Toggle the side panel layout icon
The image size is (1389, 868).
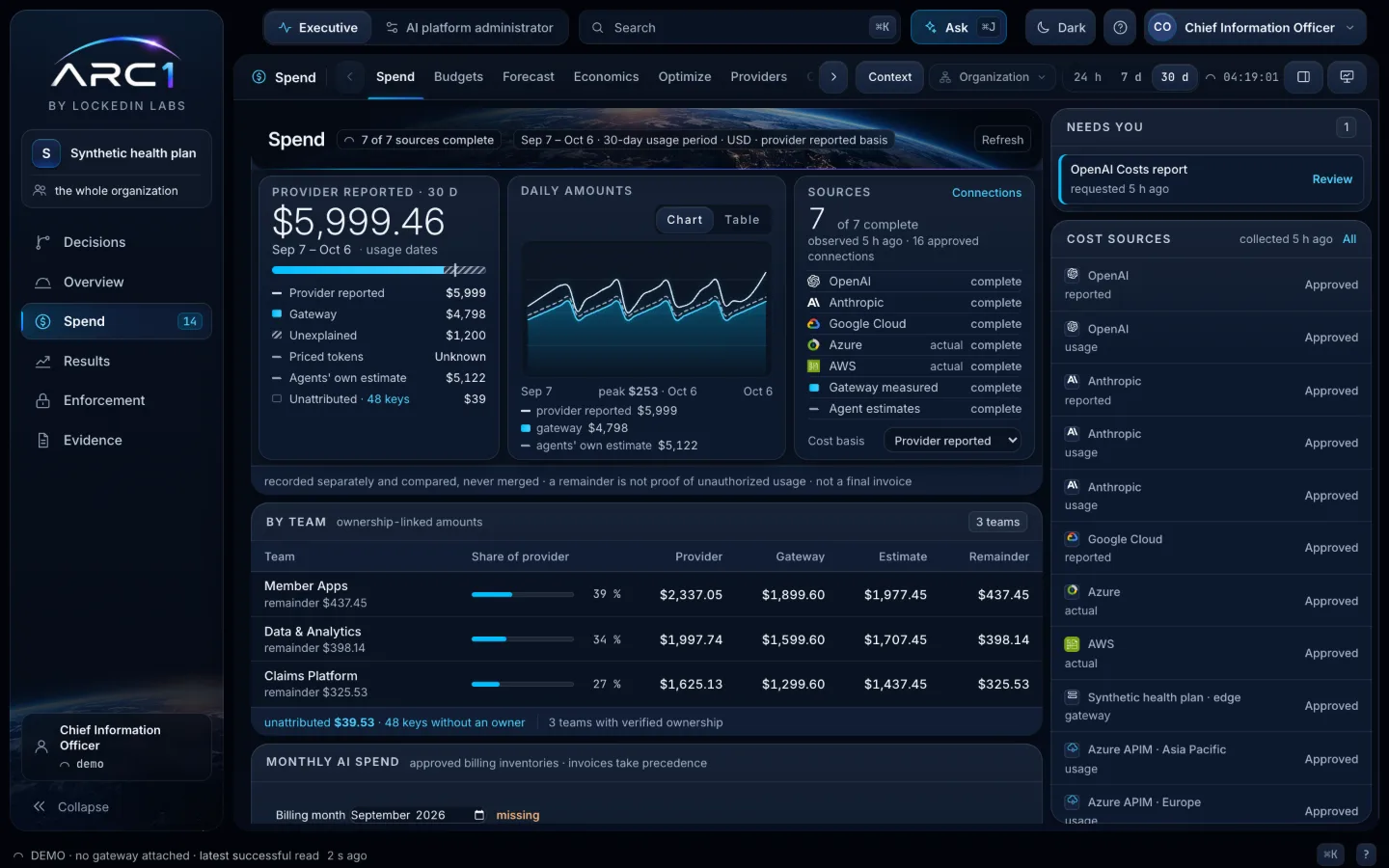pyautogui.click(x=1303, y=77)
